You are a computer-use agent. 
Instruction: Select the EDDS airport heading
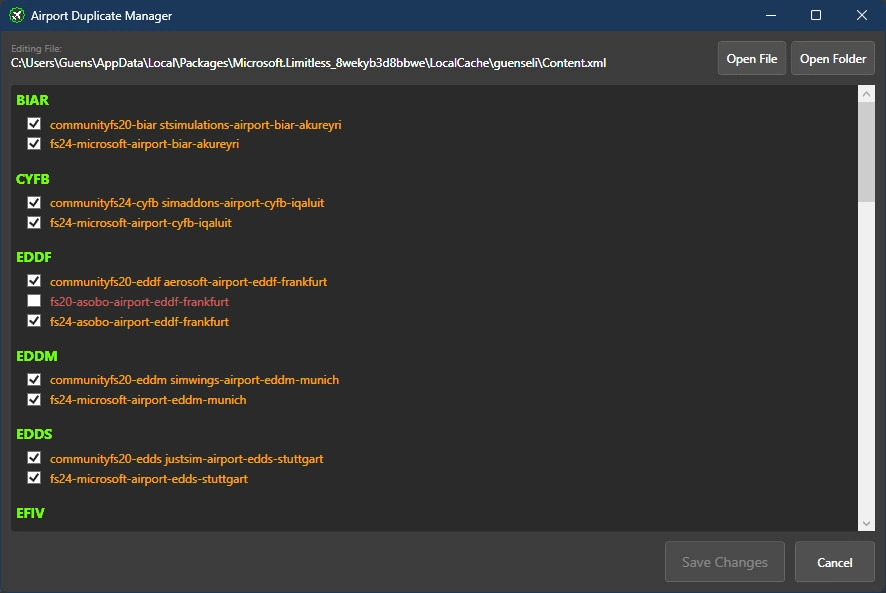pos(34,434)
